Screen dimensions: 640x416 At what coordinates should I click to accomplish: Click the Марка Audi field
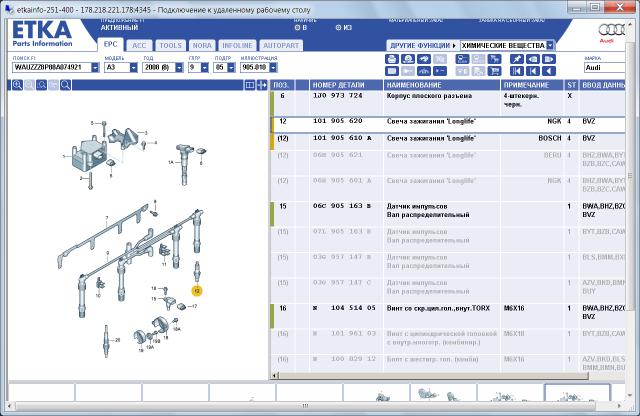(604, 68)
